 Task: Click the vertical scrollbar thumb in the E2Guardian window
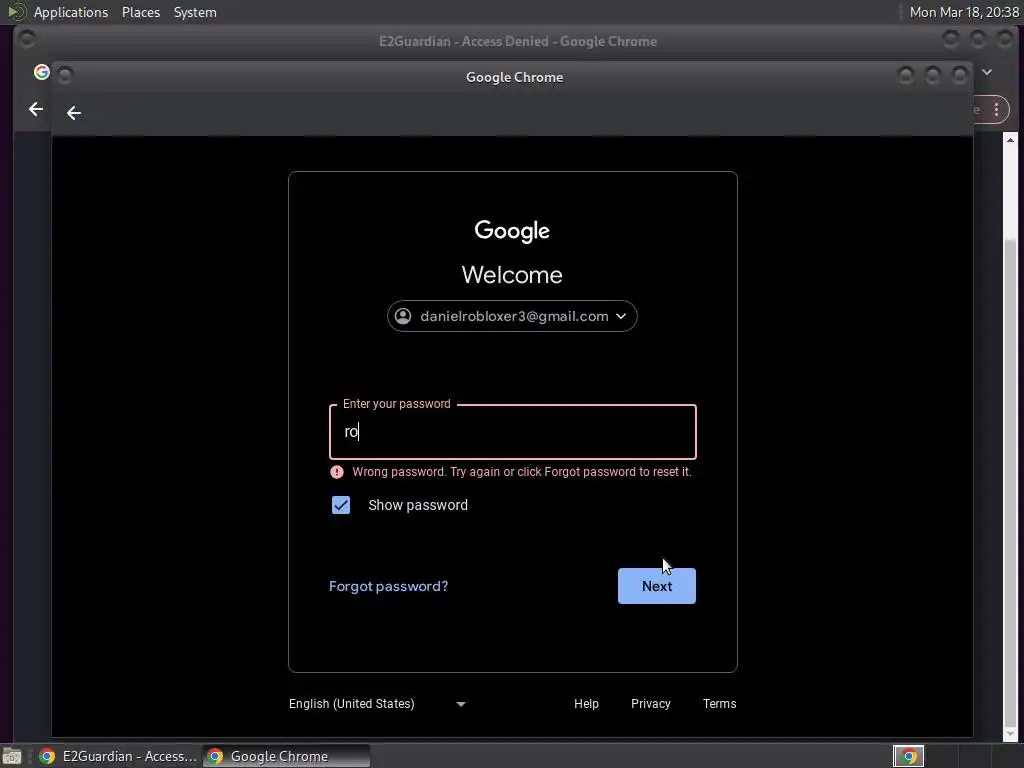[1010, 483]
